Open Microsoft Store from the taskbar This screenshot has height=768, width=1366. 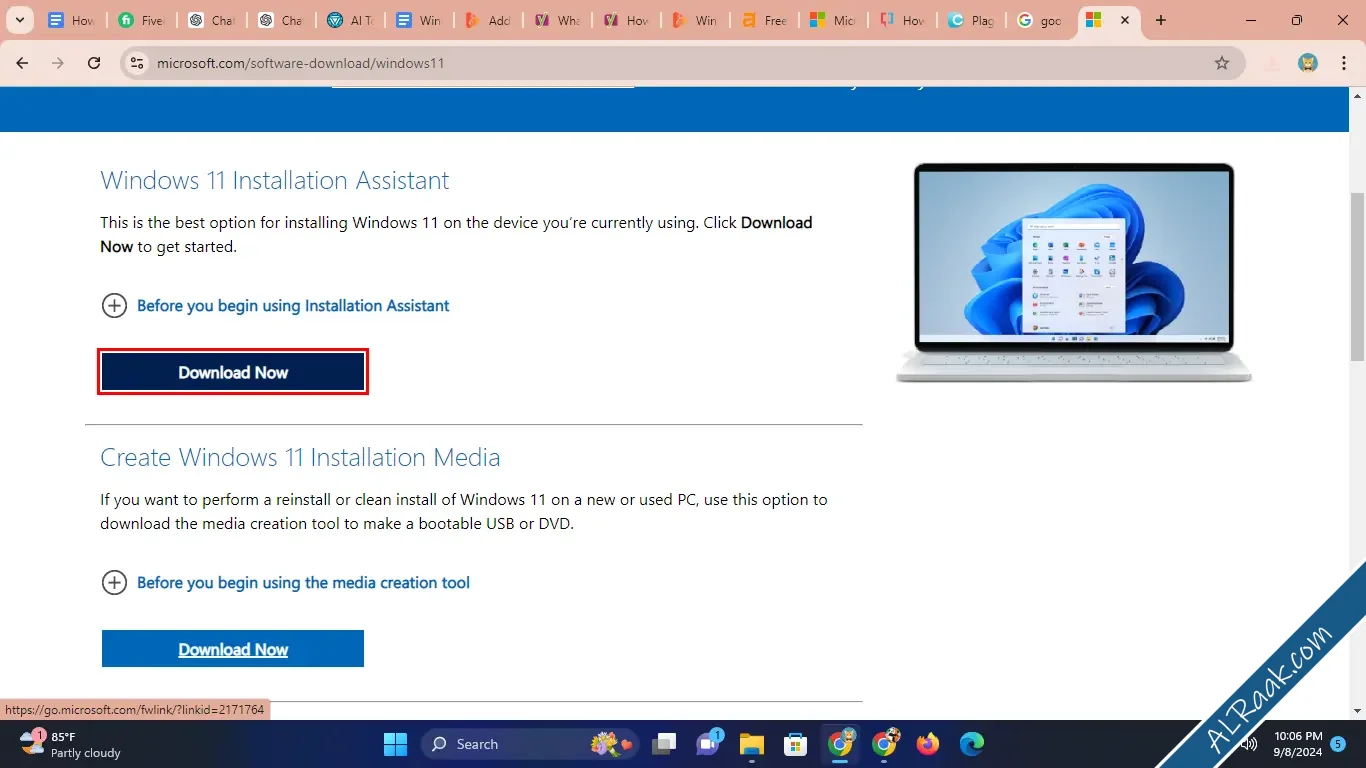pos(796,744)
